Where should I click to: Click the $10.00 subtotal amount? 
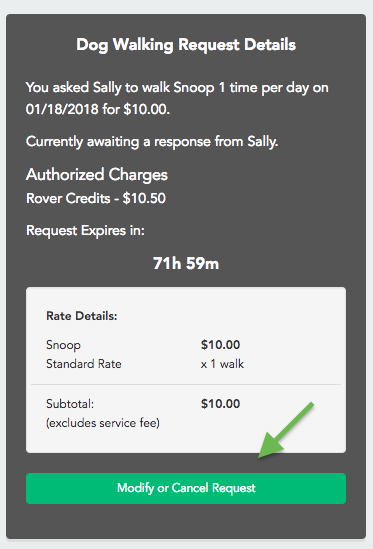coord(220,404)
